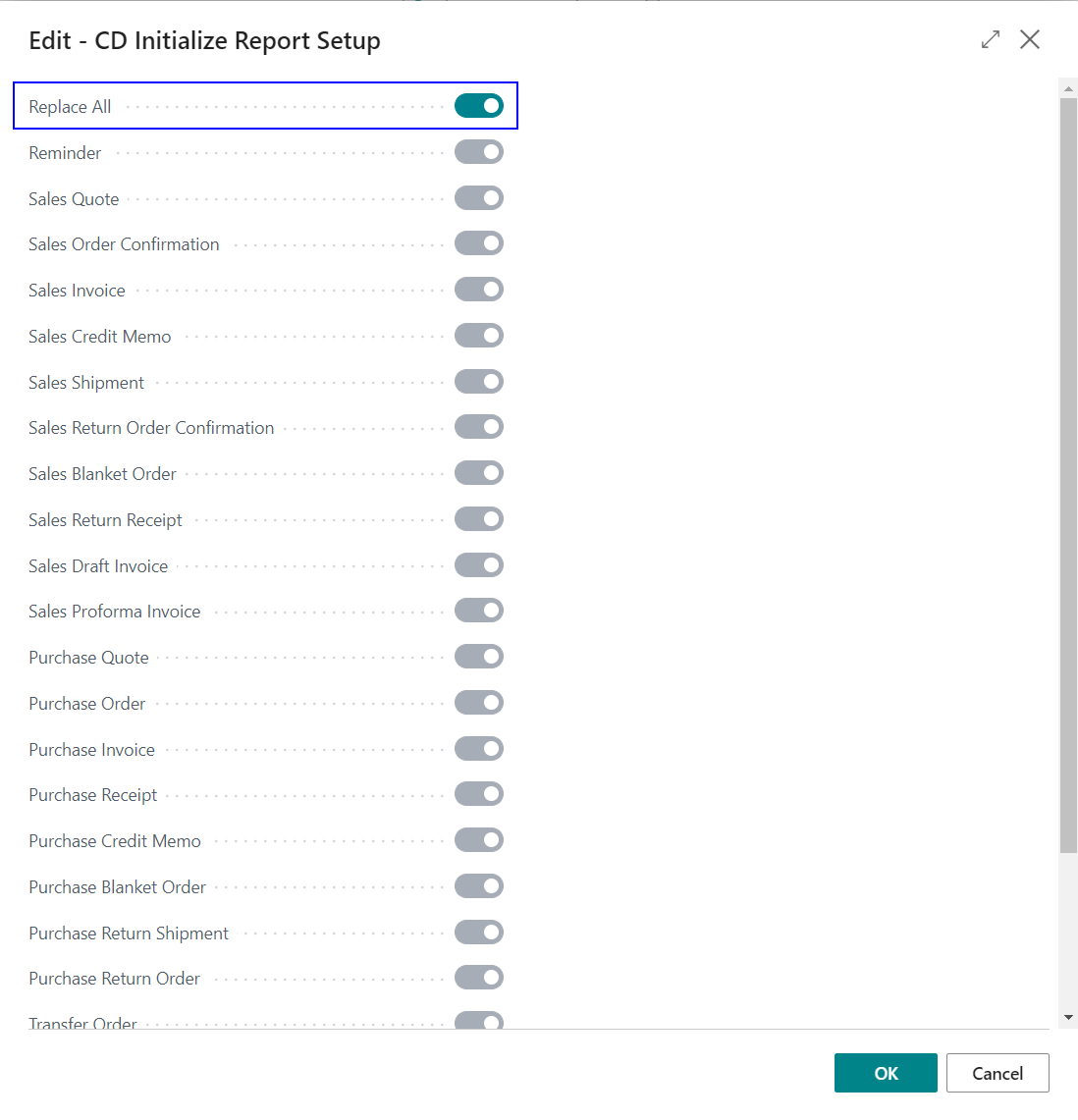Toggle the Purchase Quote switch
This screenshot has width=1078, height=1120.
479,657
